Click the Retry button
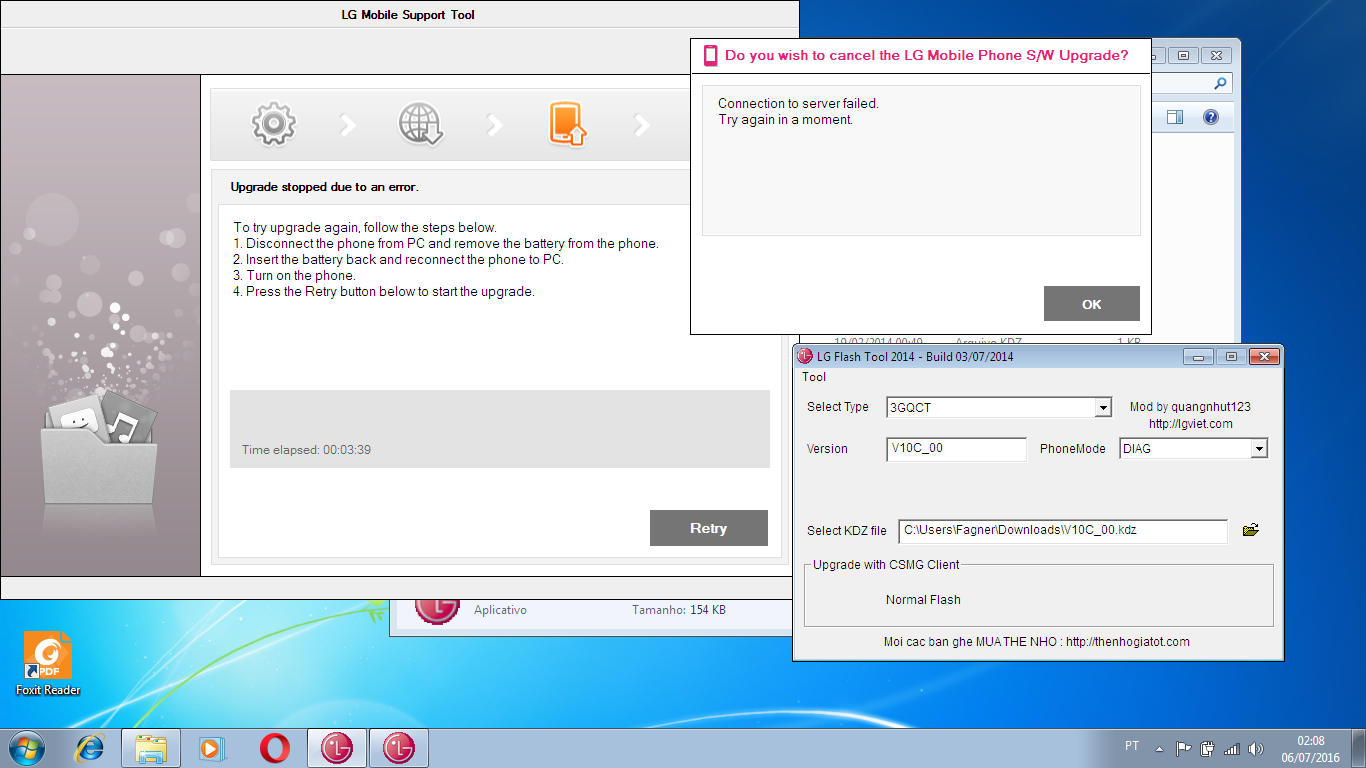Image resolution: width=1366 pixels, height=768 pixels. (709, 528)
